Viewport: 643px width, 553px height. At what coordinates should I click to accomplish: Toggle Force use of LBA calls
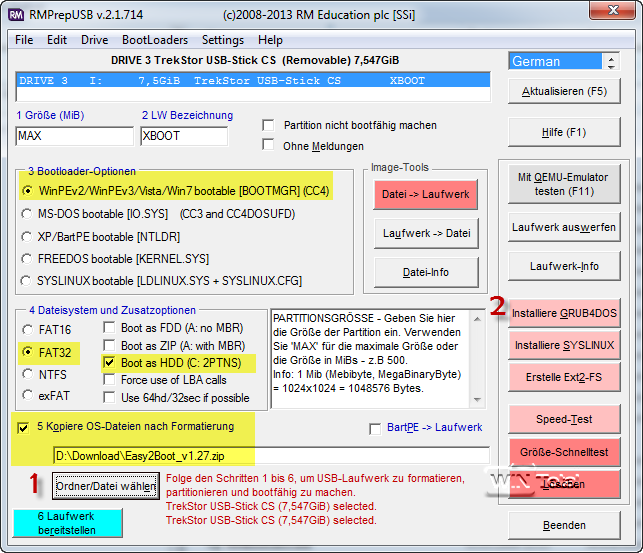109,380
